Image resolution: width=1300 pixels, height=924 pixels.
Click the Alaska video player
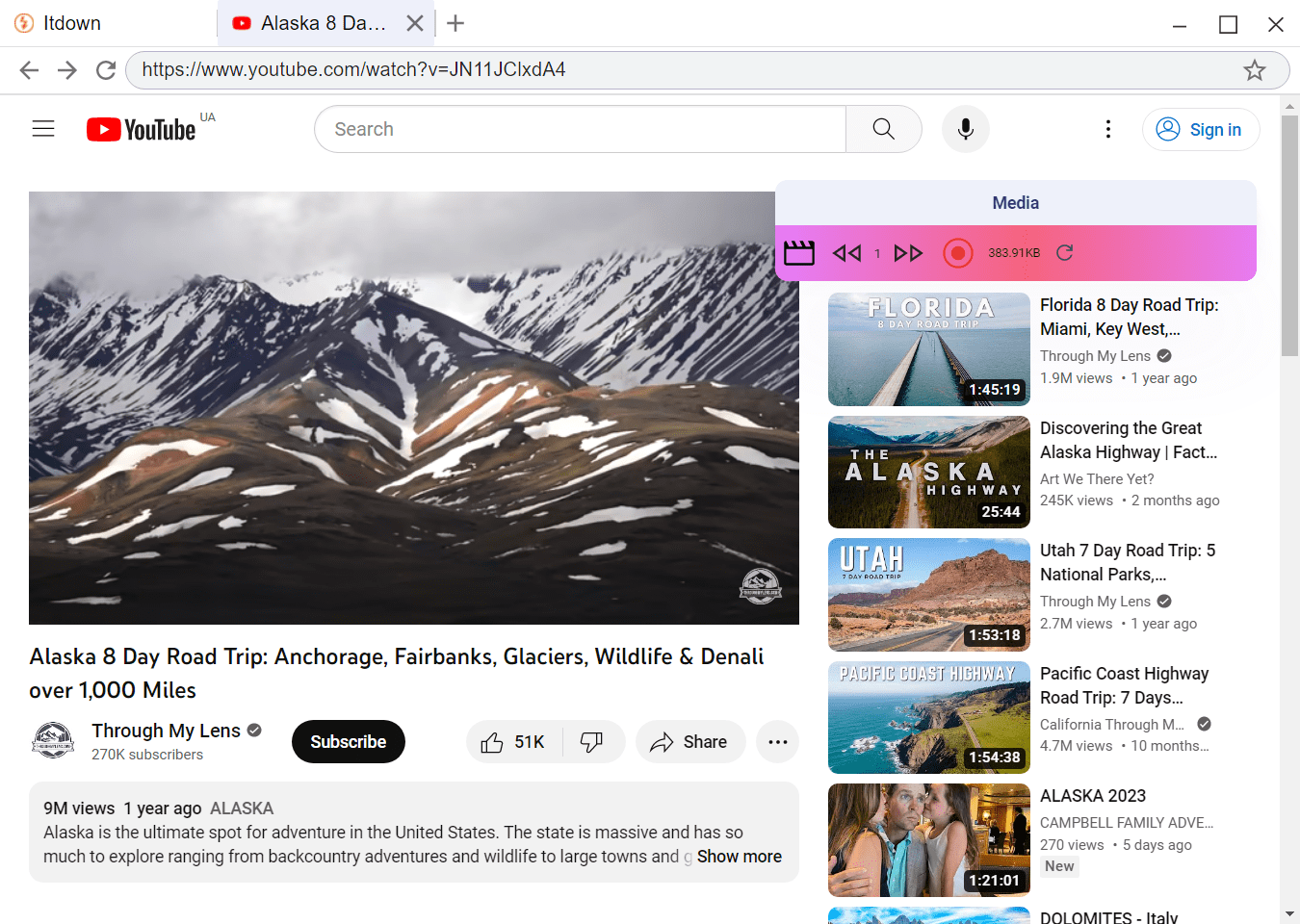(414, 408)
